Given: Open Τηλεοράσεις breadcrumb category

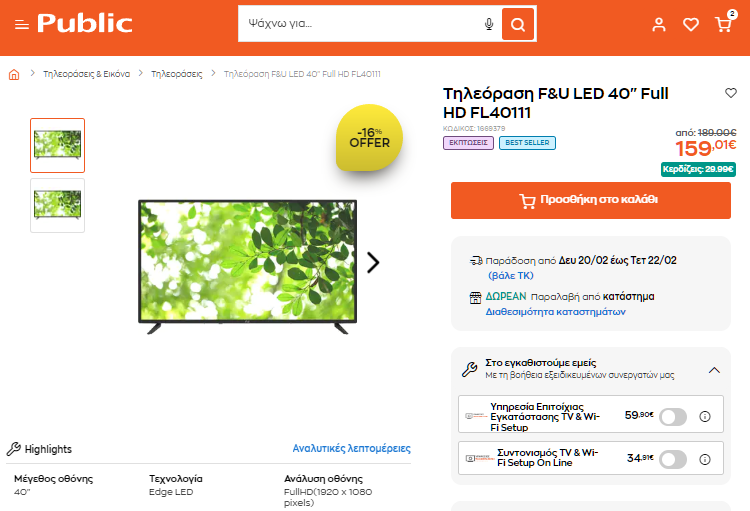Looking at the screenshot, I should (x=176, y=74).
